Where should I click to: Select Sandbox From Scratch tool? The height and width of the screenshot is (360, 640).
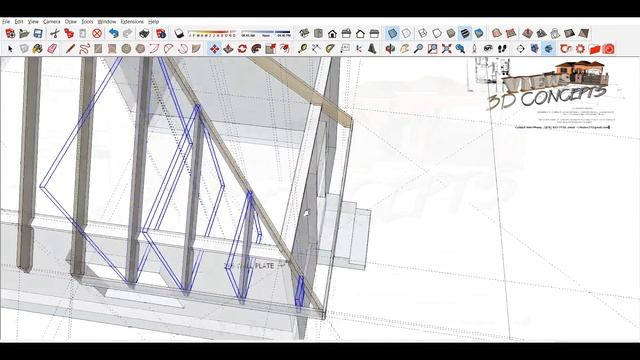[x=511, y=33]
